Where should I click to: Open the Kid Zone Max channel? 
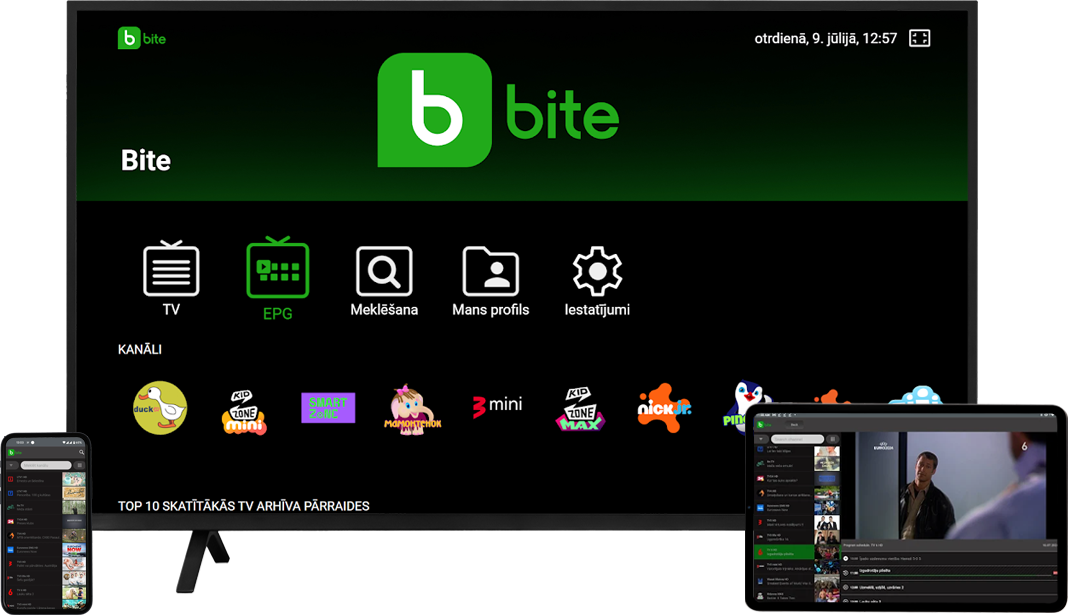tap(582, 408)
